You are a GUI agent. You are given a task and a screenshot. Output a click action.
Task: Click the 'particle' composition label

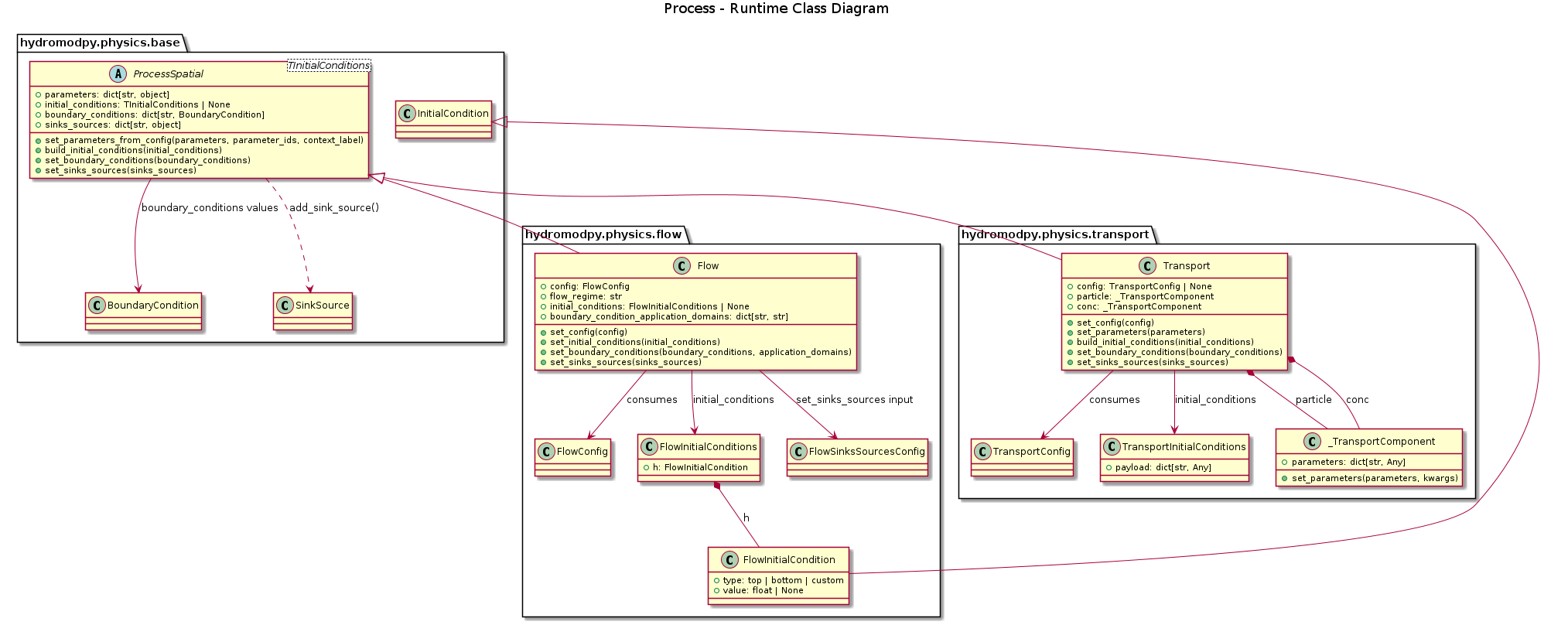(1313, 400)
